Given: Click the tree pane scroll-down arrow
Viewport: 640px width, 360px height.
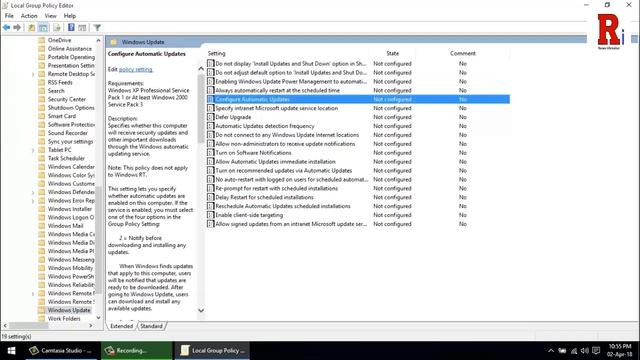Looking at the screenshot, I should tap(98, 318).
